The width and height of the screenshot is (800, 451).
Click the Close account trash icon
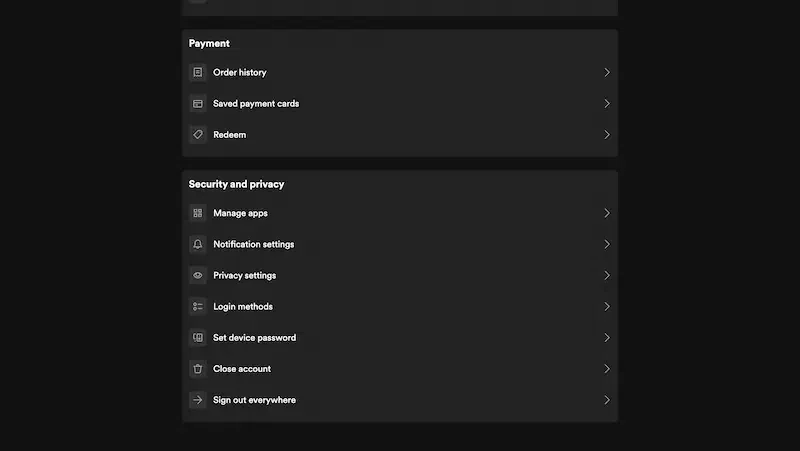[x=198, y=369]
